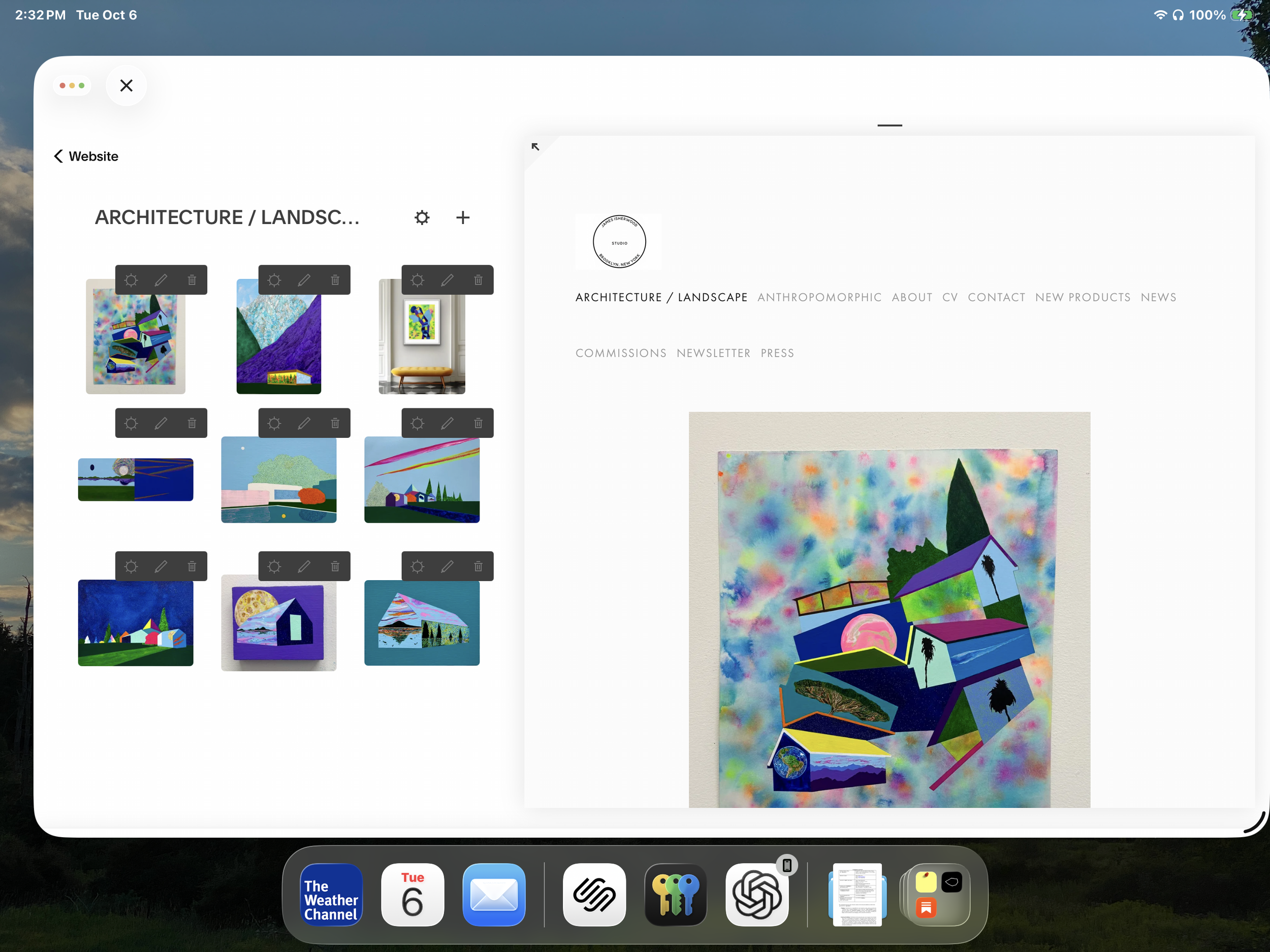This screenshot has height=952, width=1270.
Task: Open the Anthropomorphic navigation page
Action: point(819,297)
